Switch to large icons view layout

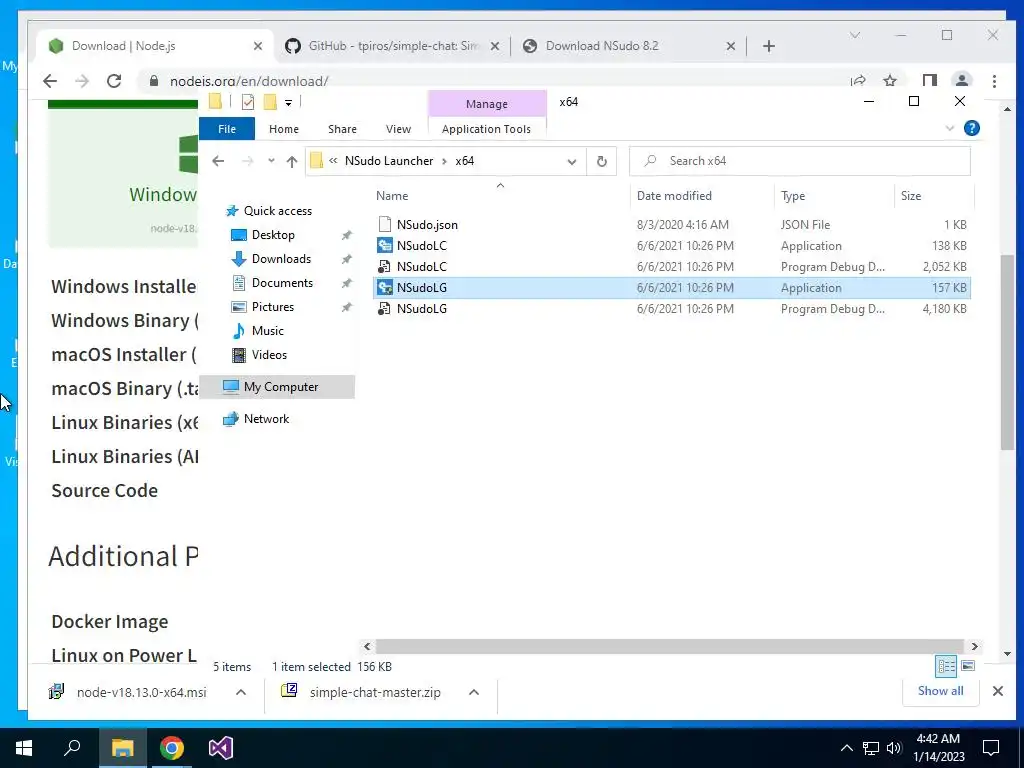tap(968, 666)
